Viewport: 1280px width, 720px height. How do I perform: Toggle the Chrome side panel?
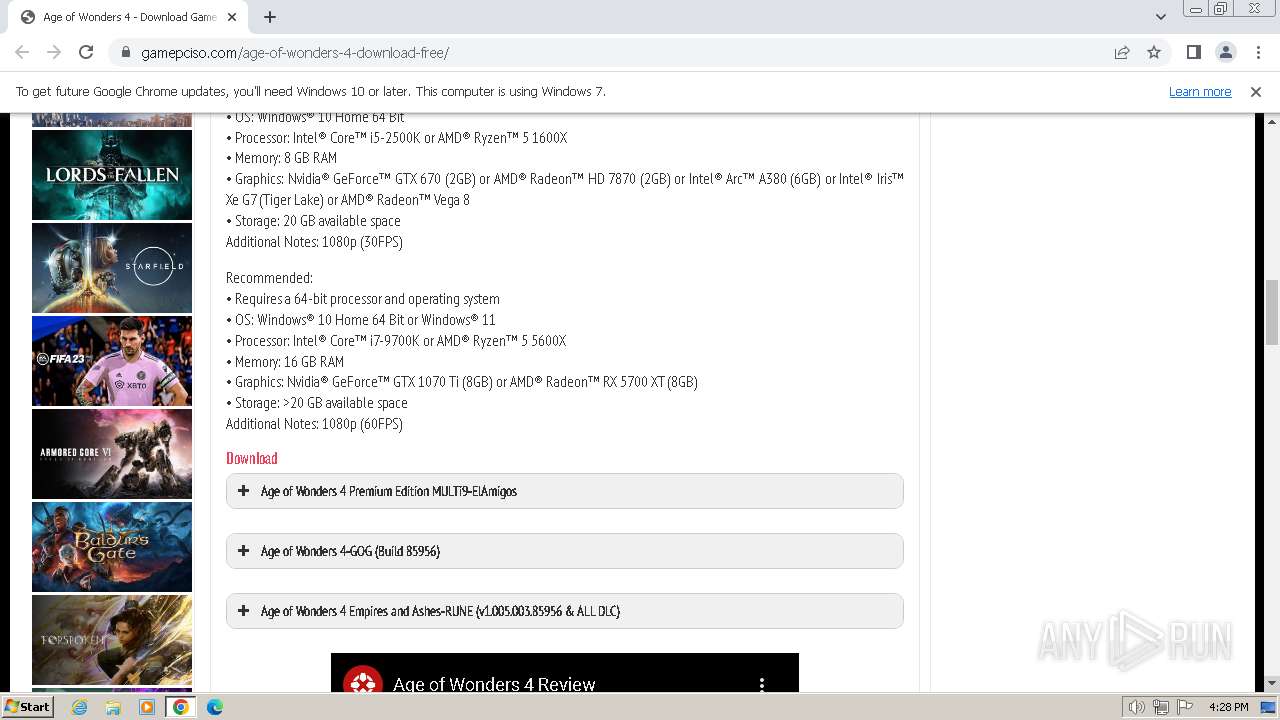1193,52
